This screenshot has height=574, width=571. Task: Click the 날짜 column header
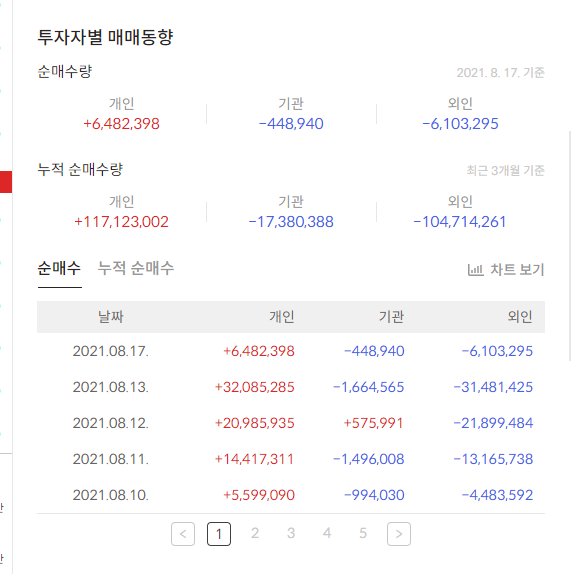click(111, 317)
